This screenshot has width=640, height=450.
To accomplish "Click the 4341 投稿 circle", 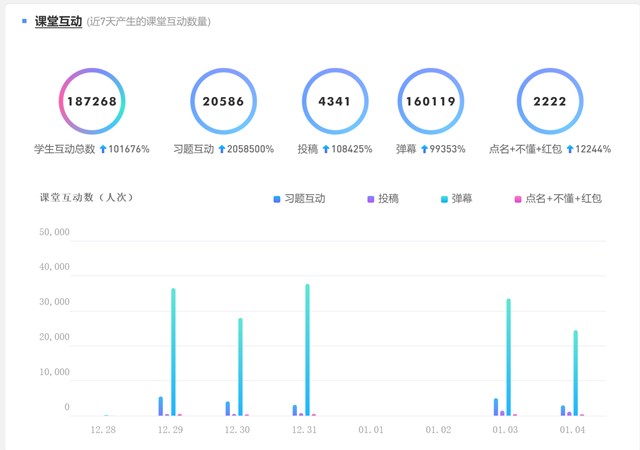I will click(335, 101).
